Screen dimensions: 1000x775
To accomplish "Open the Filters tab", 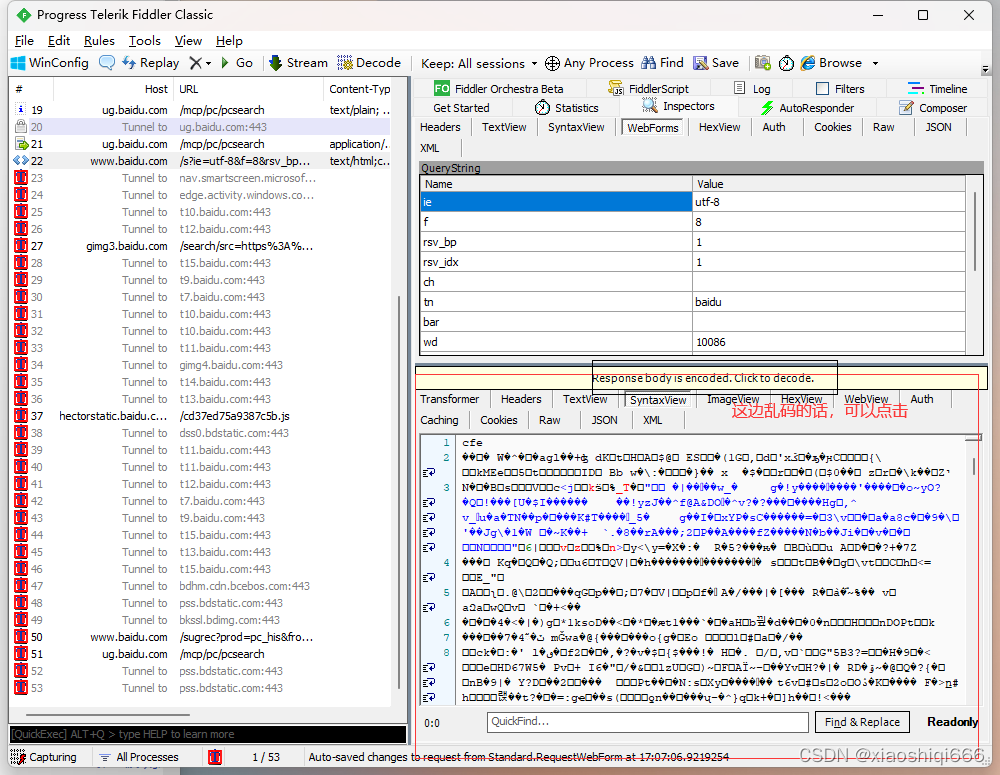I will (x=840, y=89).
